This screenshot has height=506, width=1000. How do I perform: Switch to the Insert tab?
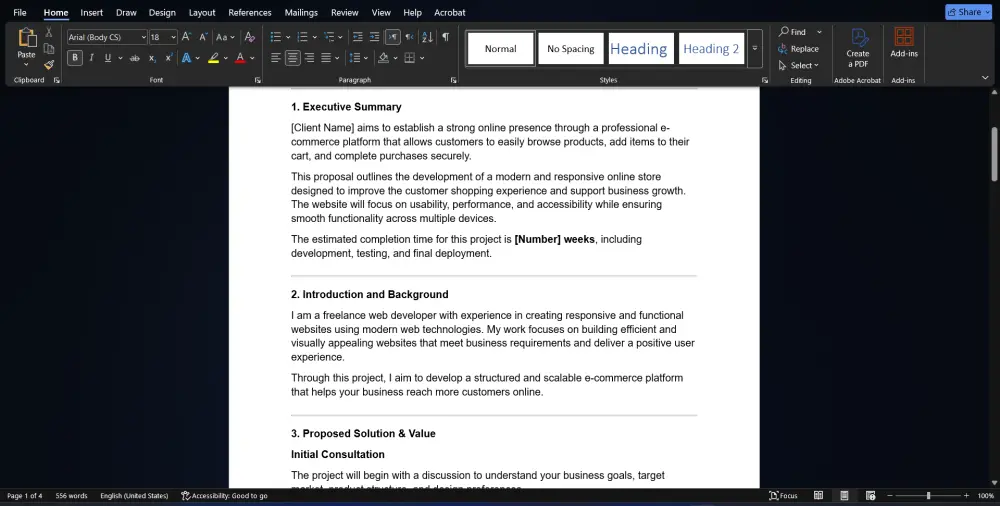[x=92, y=12]
